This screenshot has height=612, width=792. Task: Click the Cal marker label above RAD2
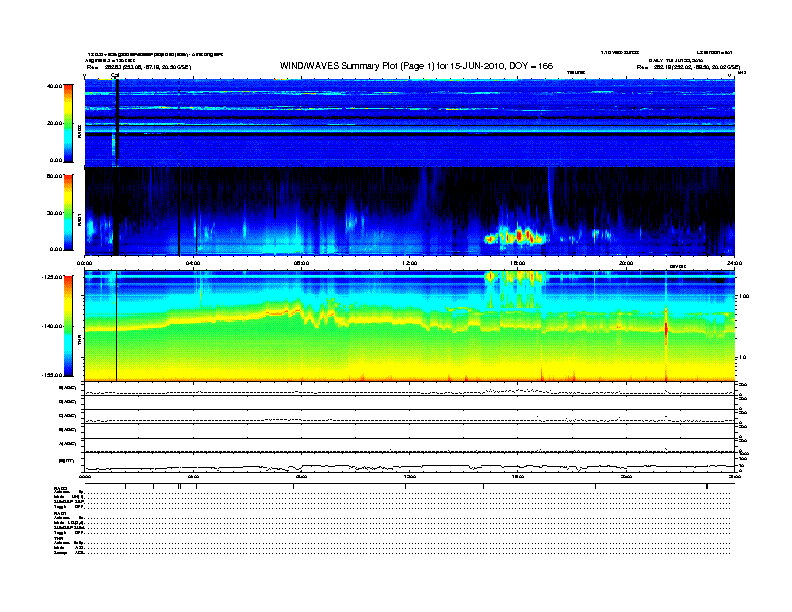115,76
